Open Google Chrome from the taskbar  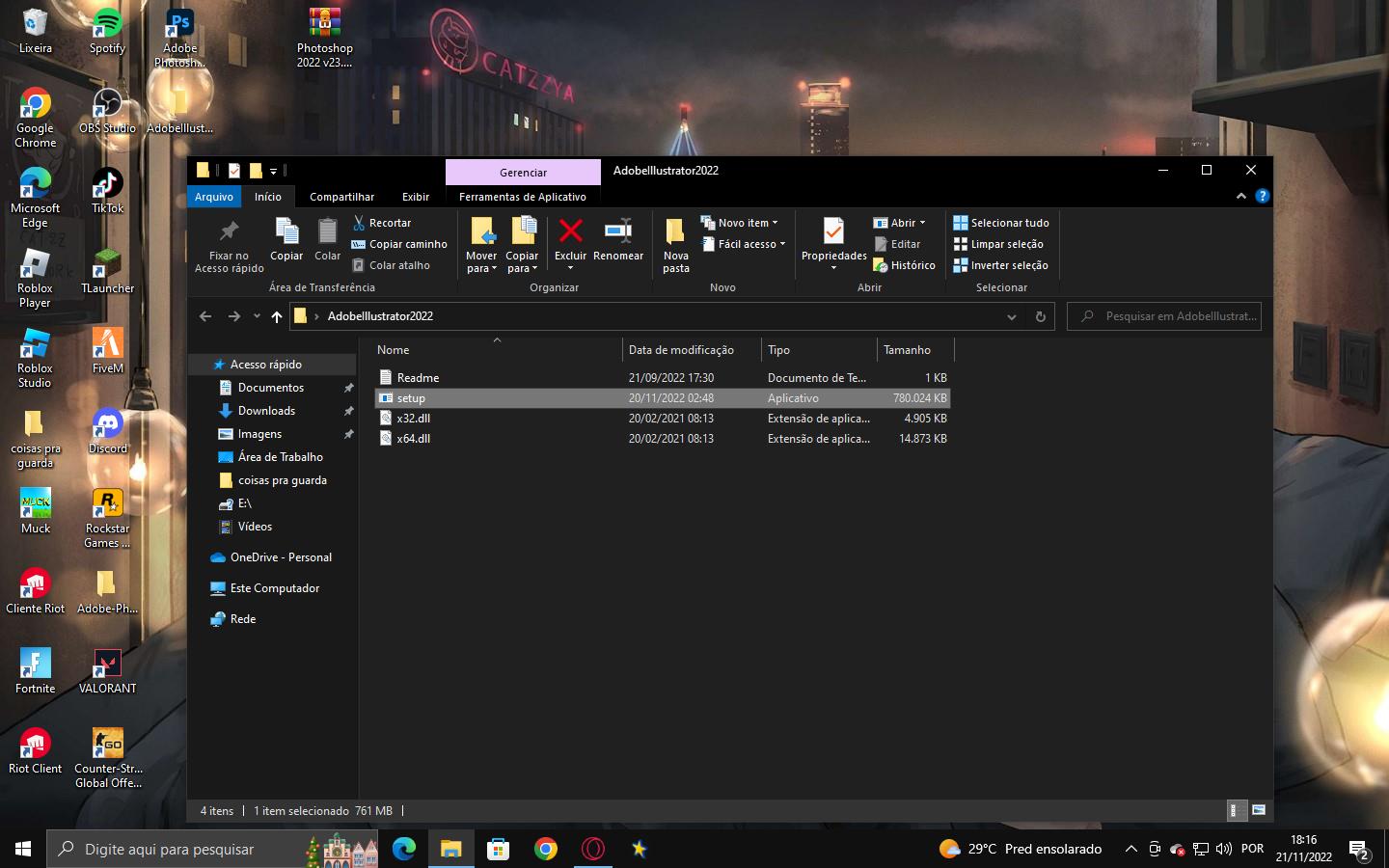(x=546, y=849)
